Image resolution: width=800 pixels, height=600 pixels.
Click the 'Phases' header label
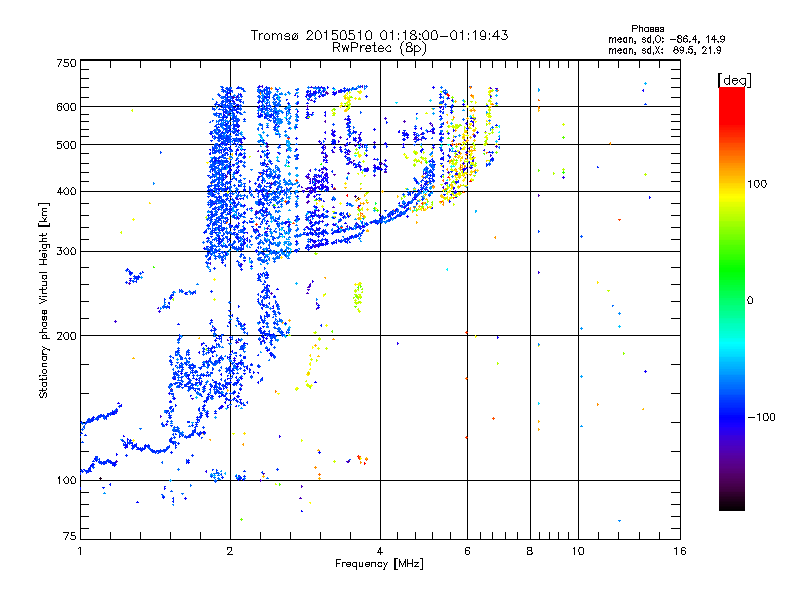(648, 29)
